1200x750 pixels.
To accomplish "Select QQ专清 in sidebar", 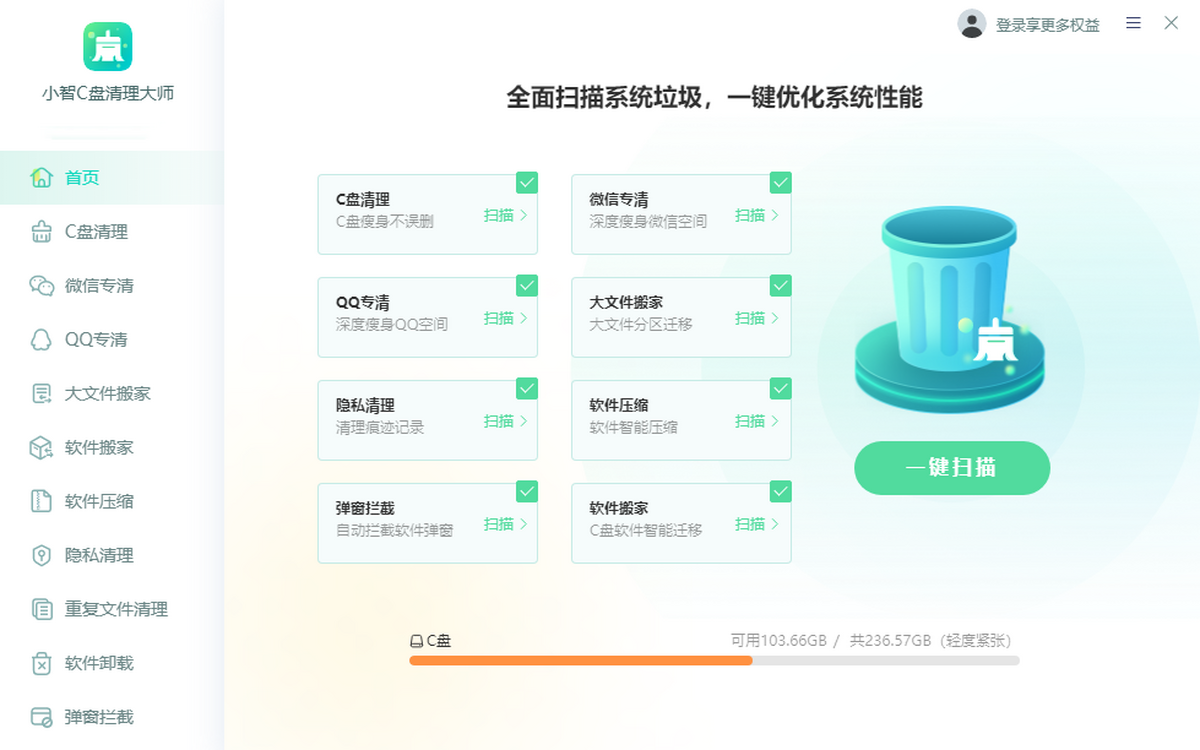I will 112,340.
